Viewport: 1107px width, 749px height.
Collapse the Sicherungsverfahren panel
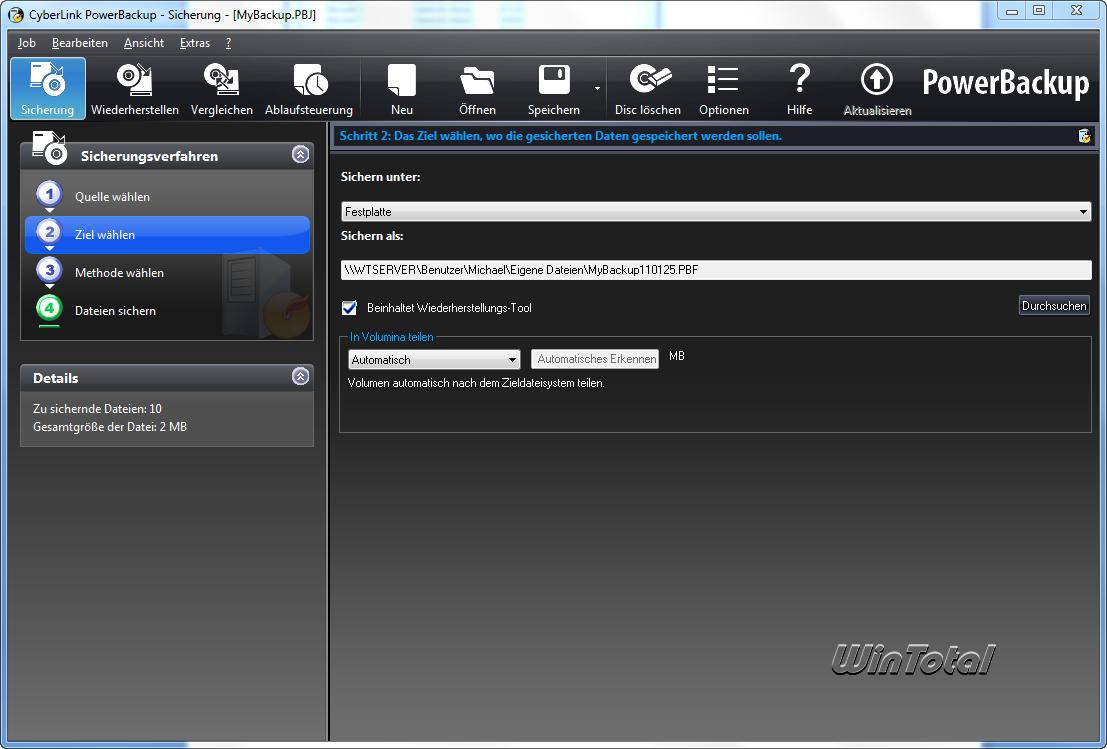tap(300, 155)
